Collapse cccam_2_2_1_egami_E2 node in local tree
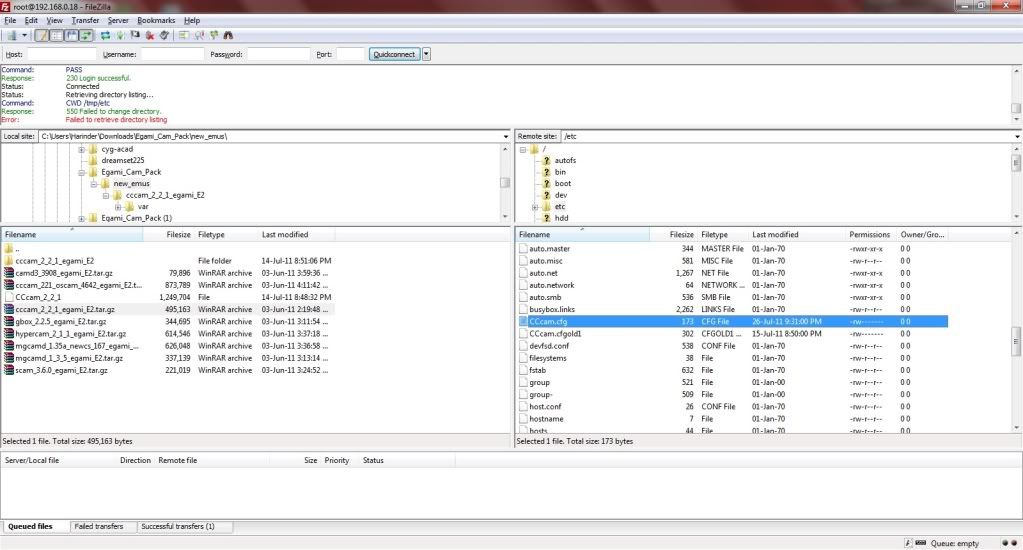Image resolution: width=1023 pixels, height=550 pixels. point(106,195)
